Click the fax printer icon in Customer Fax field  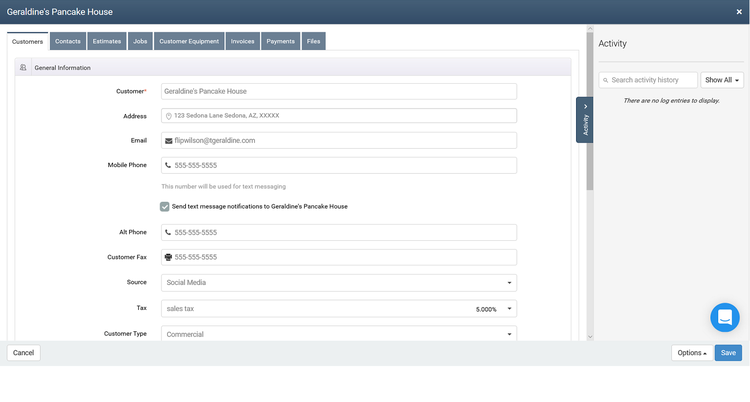click(168, 257)
